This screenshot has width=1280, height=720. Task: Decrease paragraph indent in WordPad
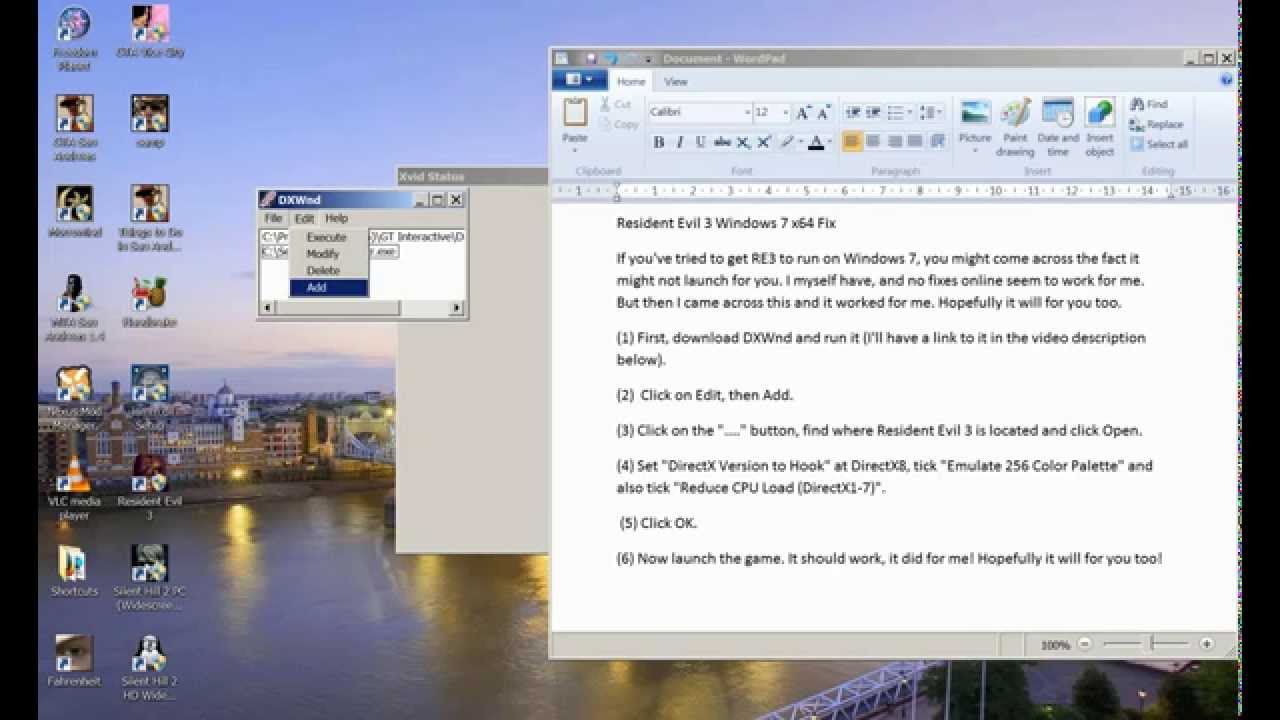coord(853,113)
